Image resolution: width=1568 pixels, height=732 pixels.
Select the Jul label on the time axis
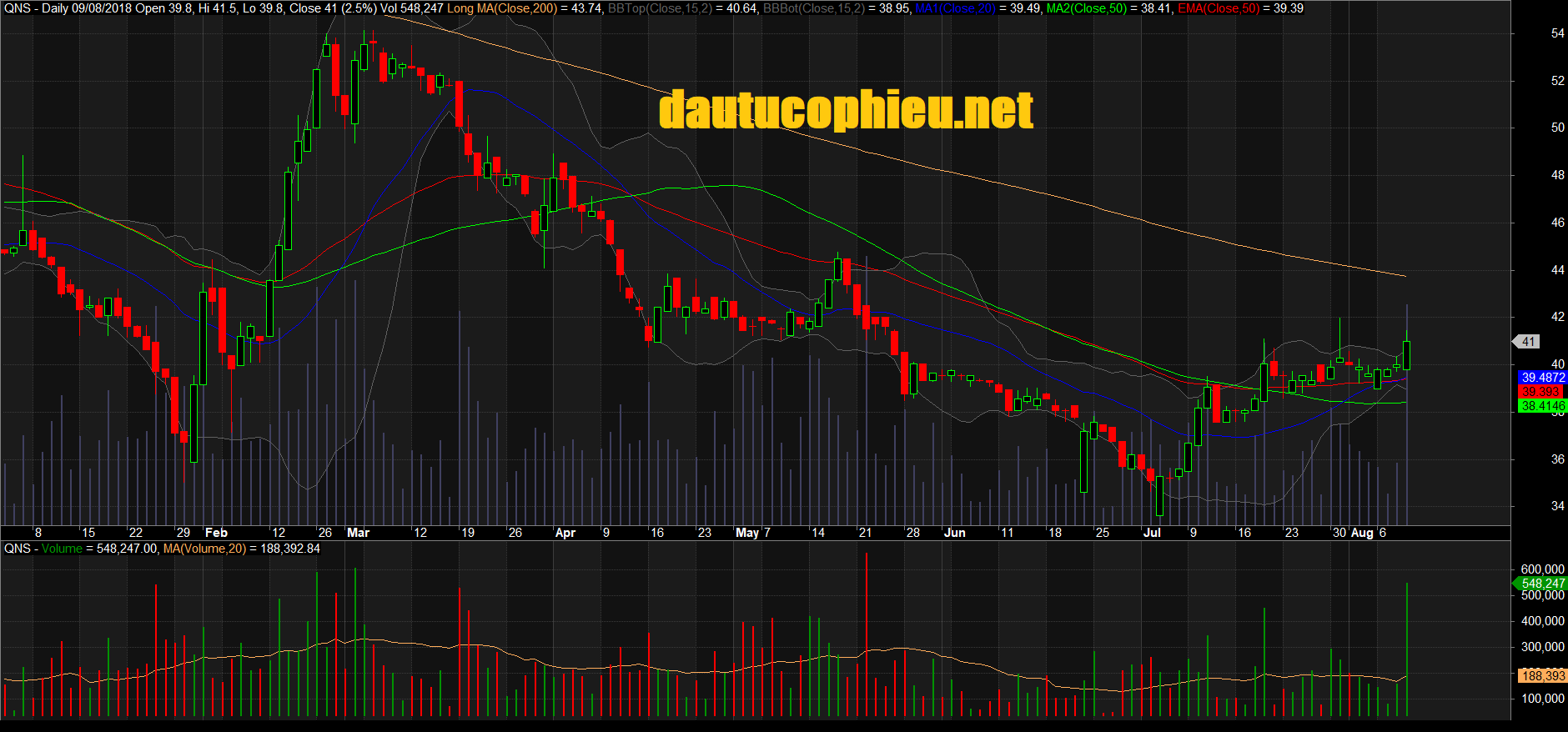[x=1152, y=533]
